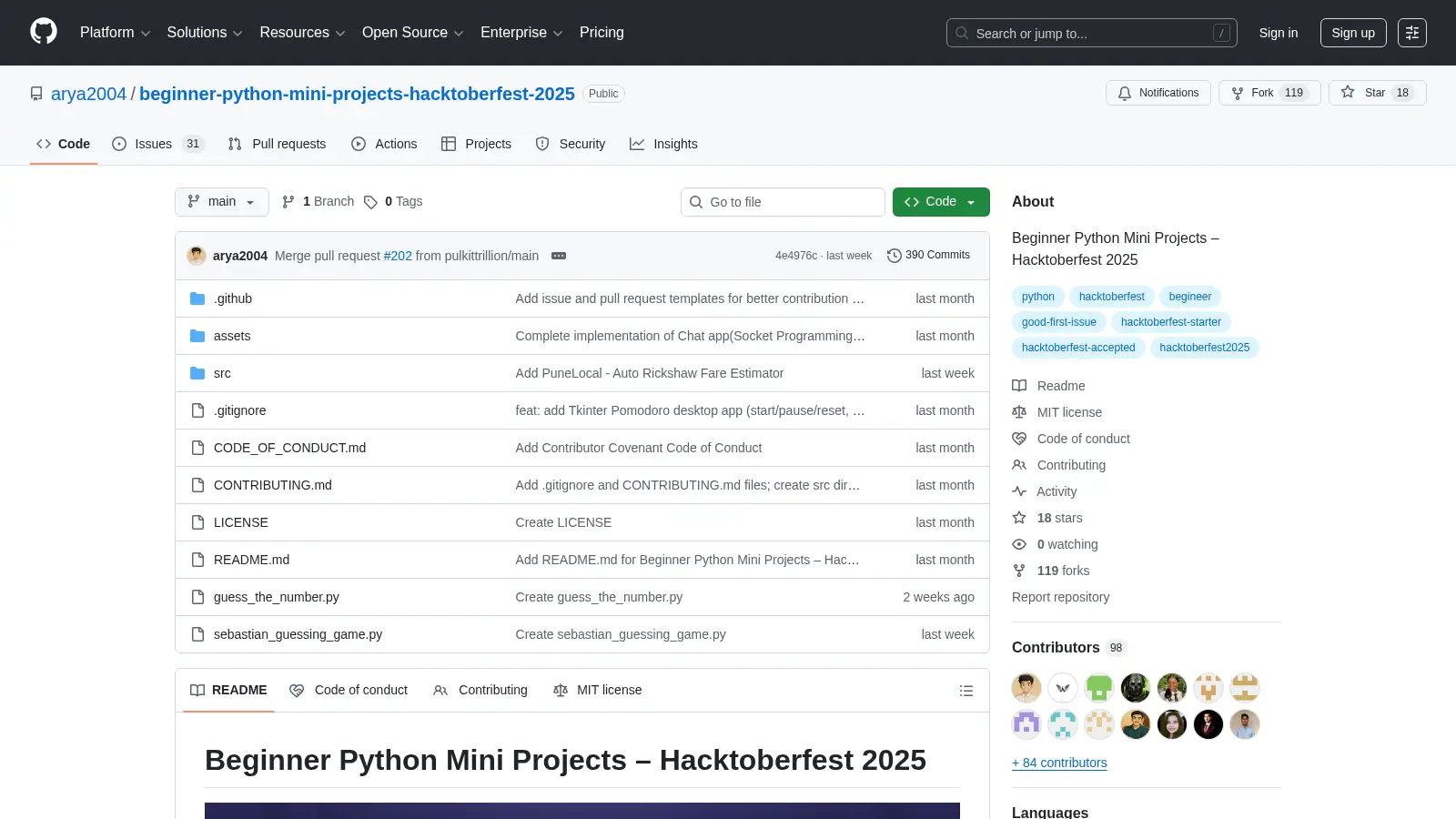Open the green Code dropdown

941,202
